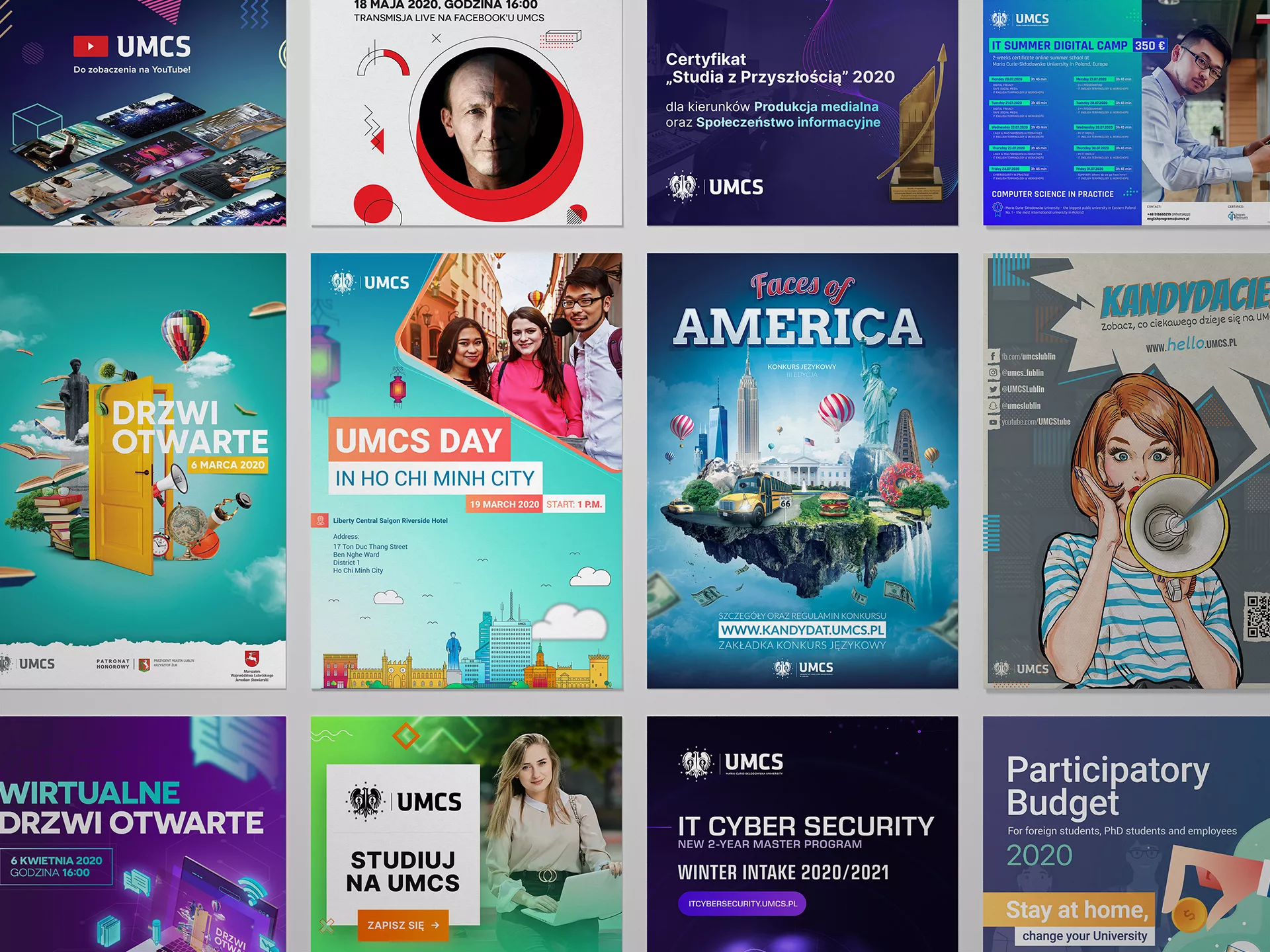Open the www.hello.umcs.pl link

tap(1191, 344)
